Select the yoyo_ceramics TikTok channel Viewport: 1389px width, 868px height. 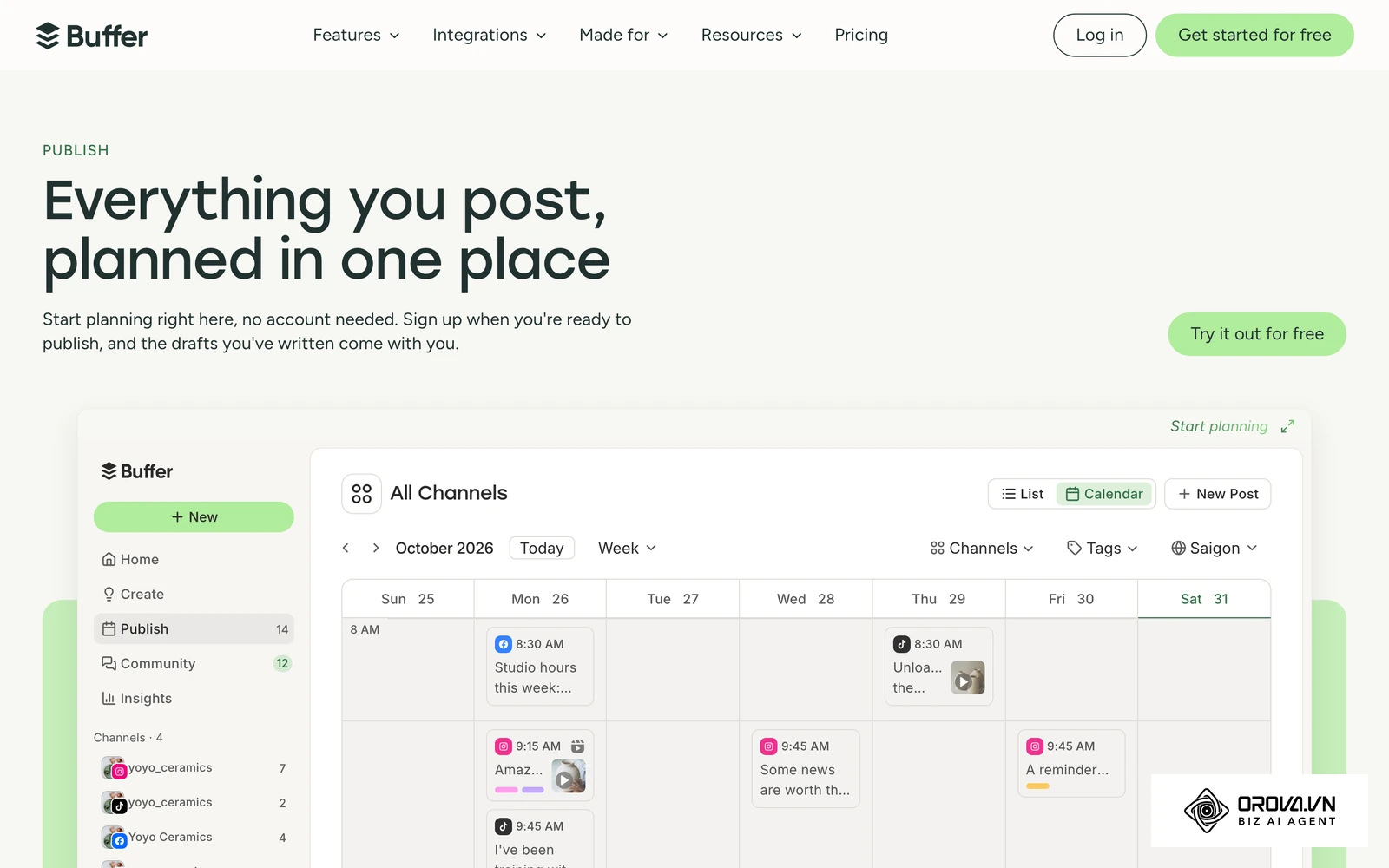(194, 803)
